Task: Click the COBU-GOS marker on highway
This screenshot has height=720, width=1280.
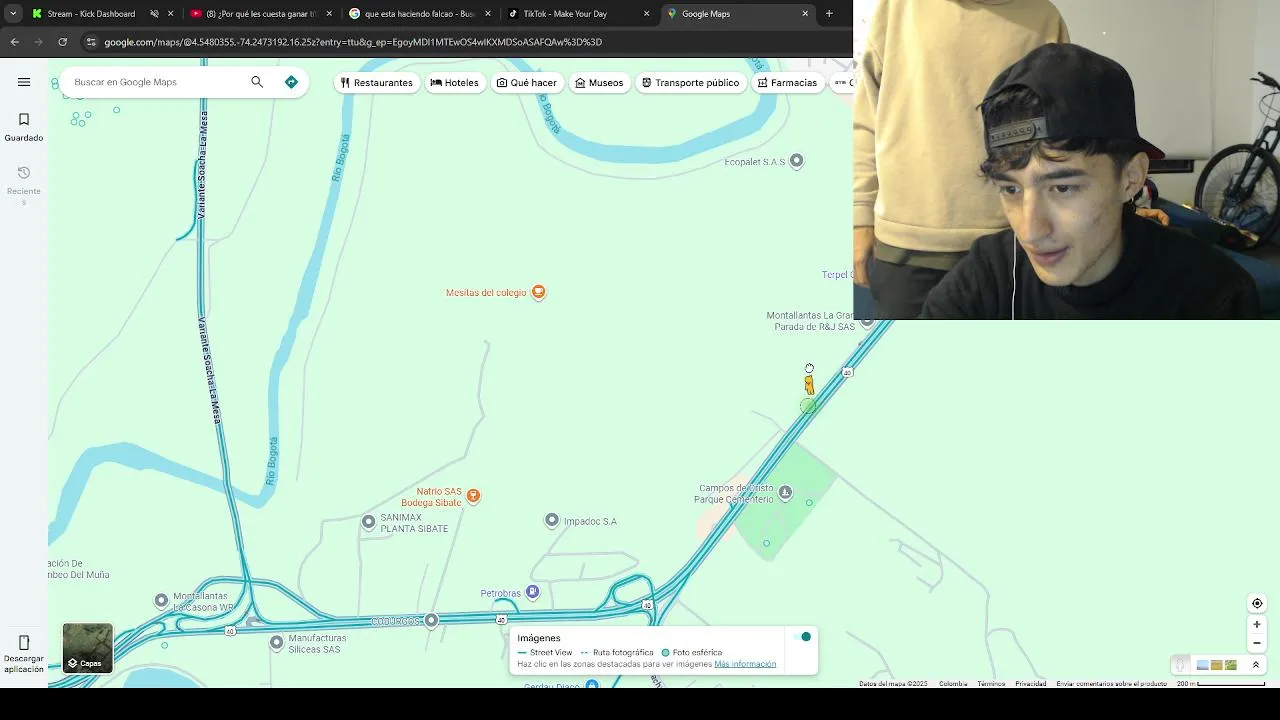Action: tap(431, 621)
